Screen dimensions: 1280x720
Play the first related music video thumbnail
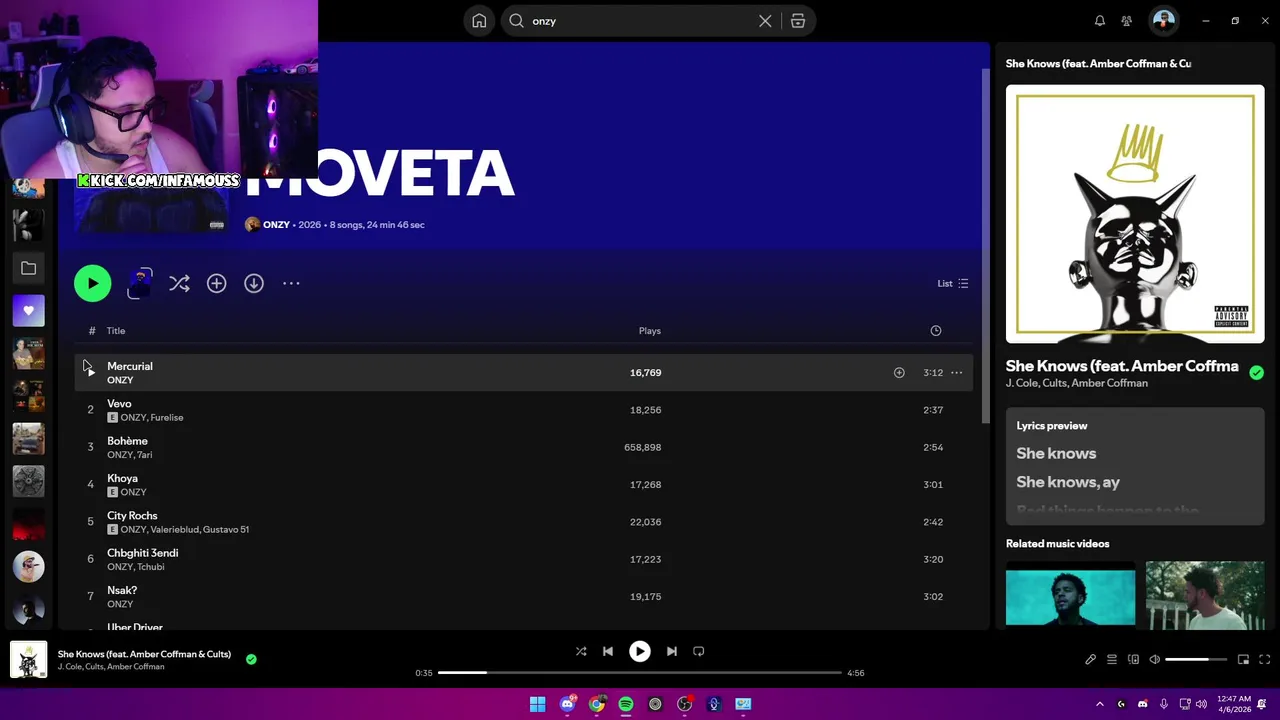point(1070,596)
